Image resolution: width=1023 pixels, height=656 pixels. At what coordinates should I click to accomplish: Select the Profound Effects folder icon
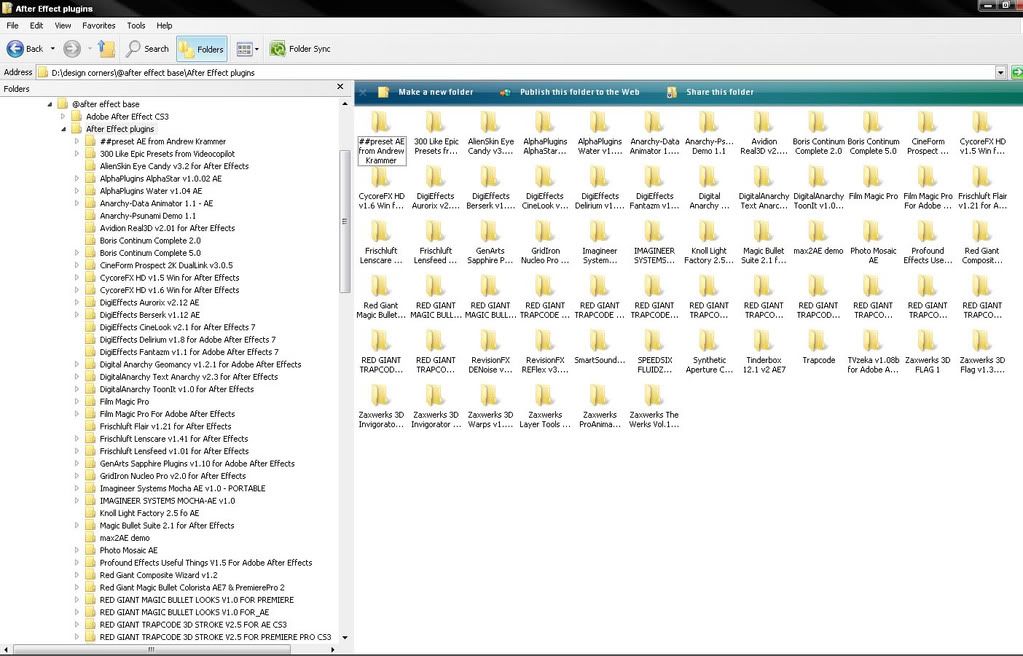pyautogui.click(x=927, y=232)
